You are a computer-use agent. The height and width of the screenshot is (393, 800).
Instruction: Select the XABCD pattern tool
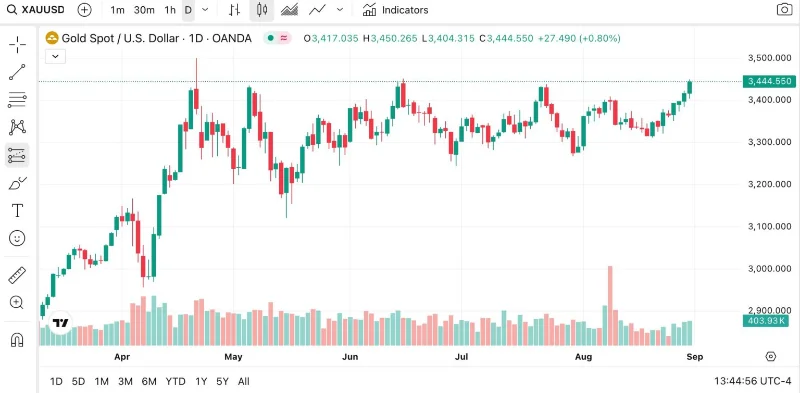17,127
